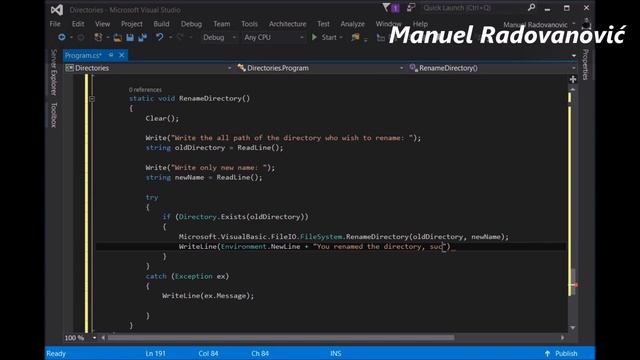Viewport: 640px width, 360px height.
Task: Close the Program.cs tab
Action: [122, 55]
